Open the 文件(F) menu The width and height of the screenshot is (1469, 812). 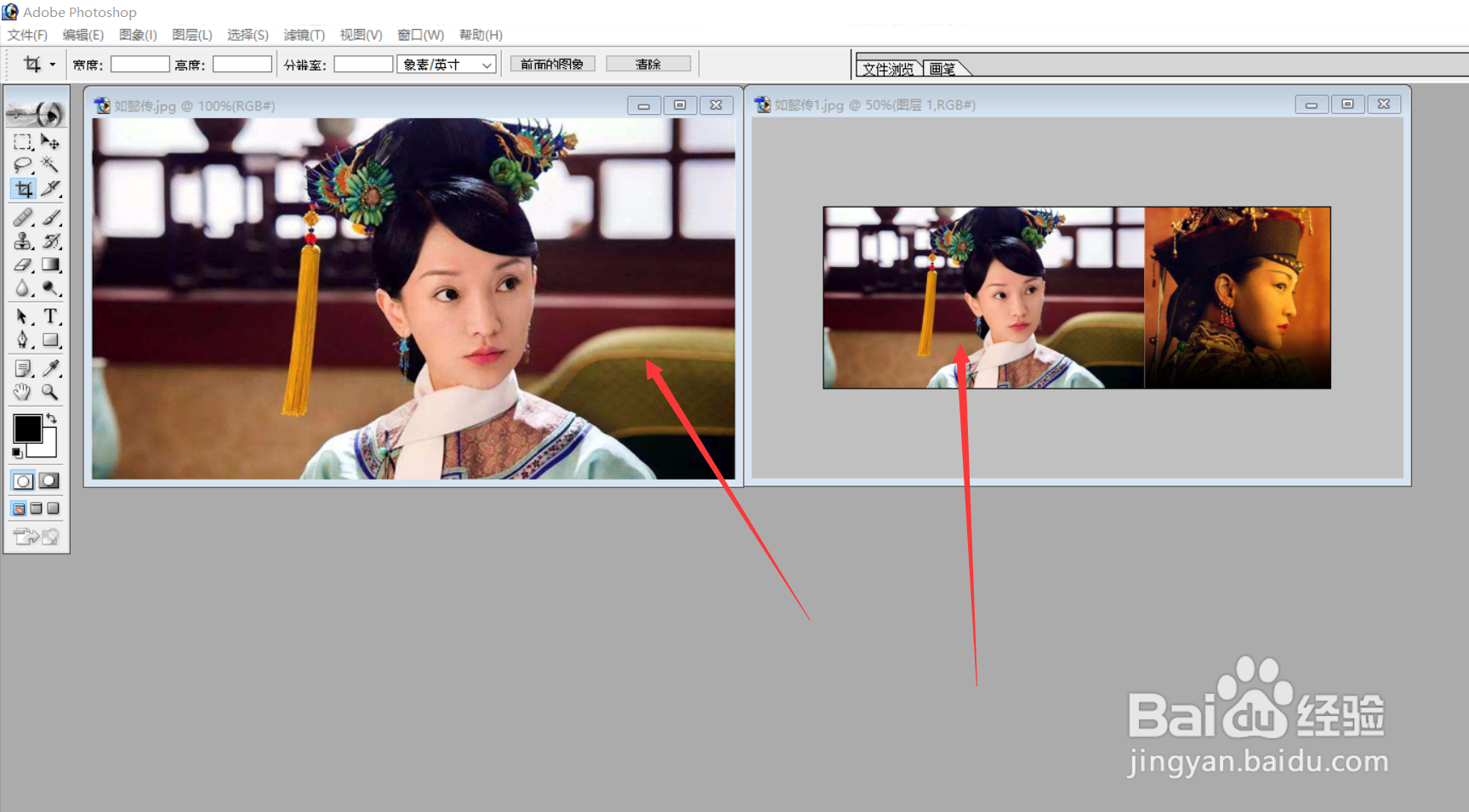click(x=27, y=35)
